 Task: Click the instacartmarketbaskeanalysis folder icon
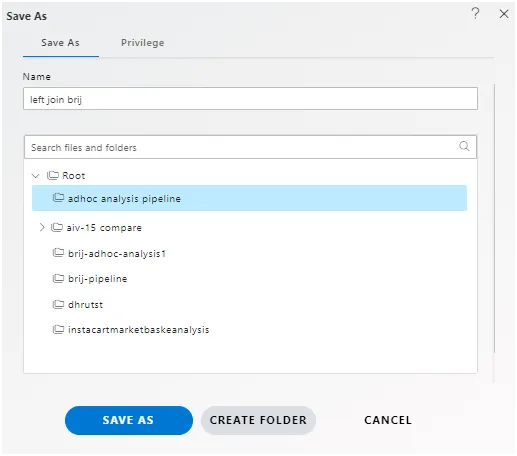[58, 330]
